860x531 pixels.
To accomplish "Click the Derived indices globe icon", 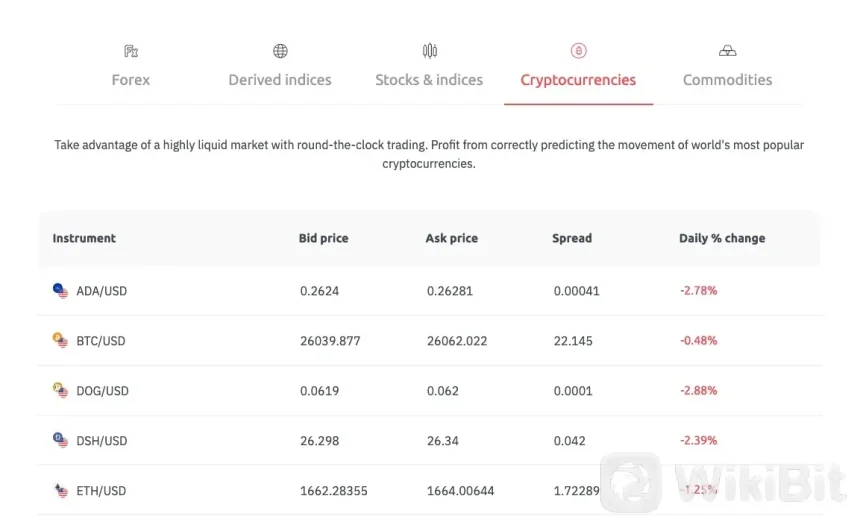I will pyautogui.click(x=280, y=51).
